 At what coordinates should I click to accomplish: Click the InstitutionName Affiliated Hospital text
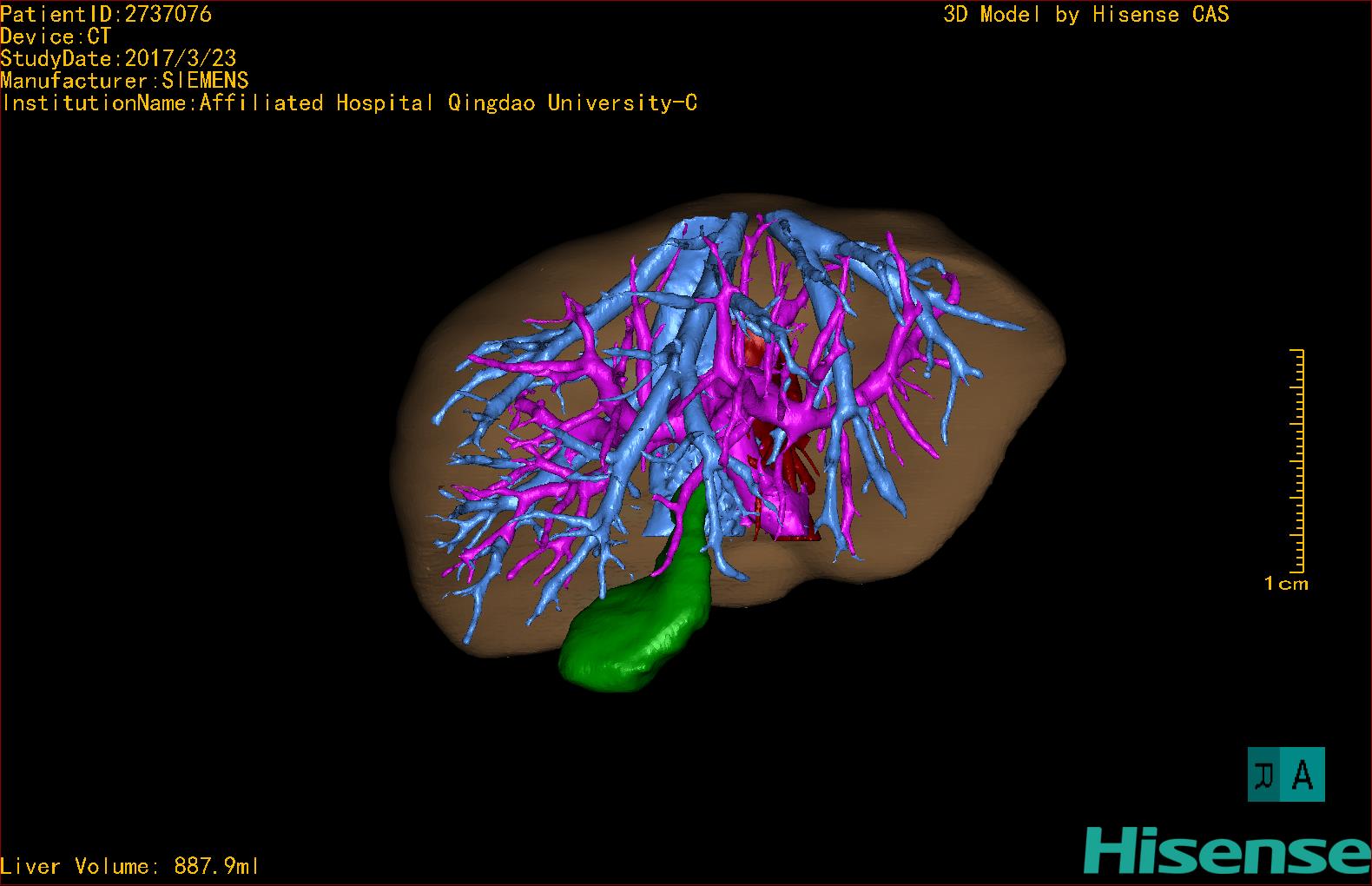coord(349,103)
